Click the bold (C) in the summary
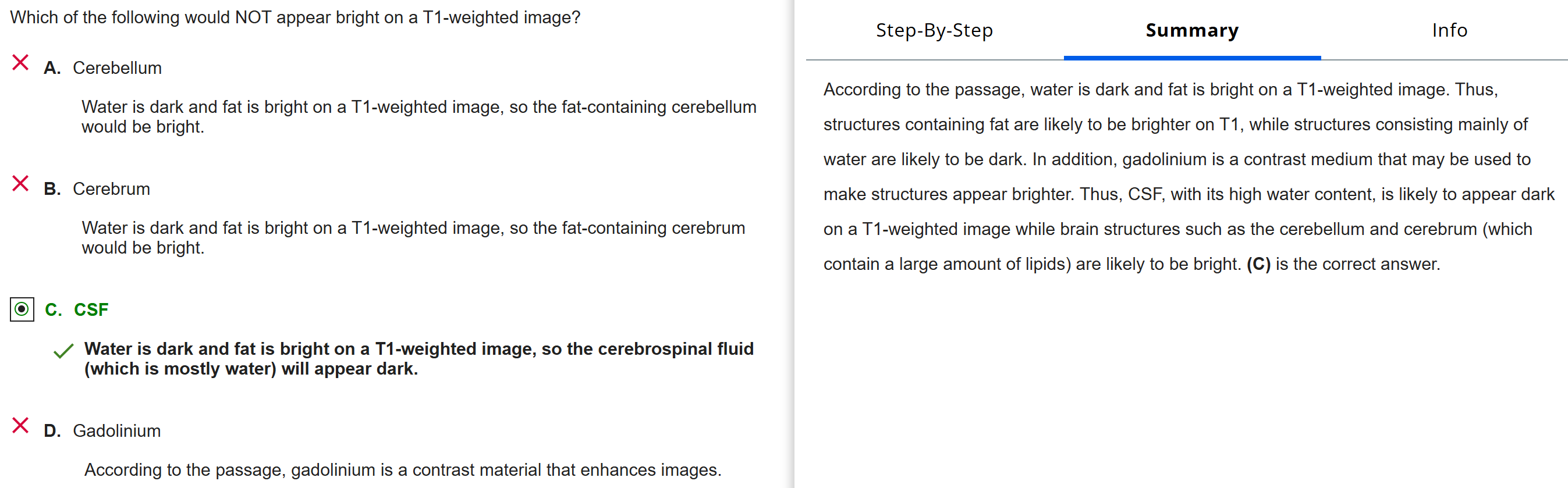The image size is (1568, 488). 1258,264
